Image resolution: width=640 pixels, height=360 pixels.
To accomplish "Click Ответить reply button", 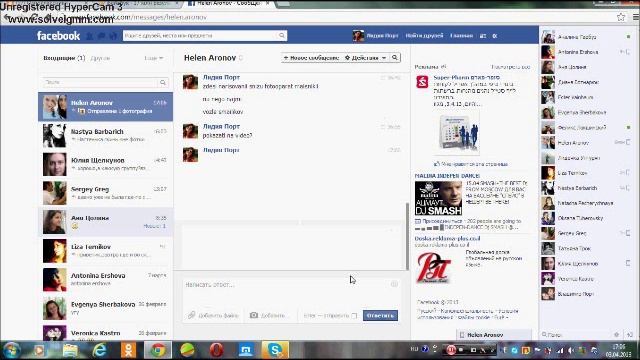I will [x=380, y=316].
